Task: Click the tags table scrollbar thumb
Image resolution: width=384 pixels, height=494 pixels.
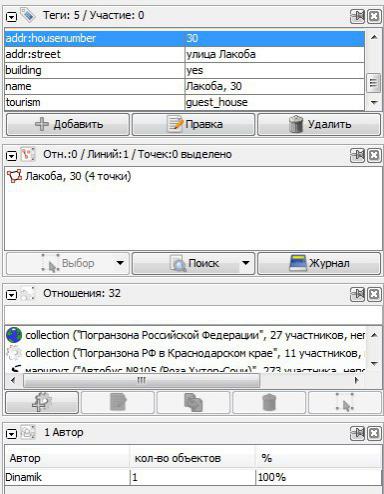Action: click(x=374, y=82)
